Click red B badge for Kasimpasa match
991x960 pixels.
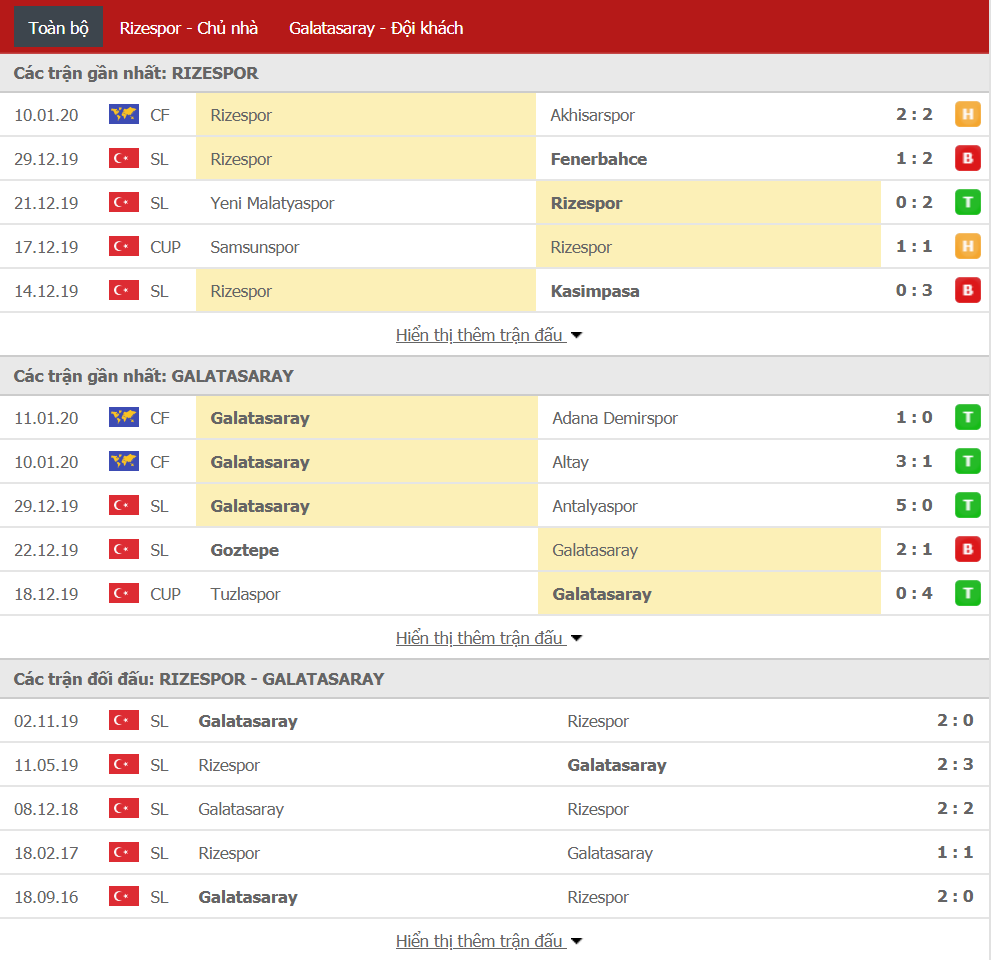click(x=968, y=290)
